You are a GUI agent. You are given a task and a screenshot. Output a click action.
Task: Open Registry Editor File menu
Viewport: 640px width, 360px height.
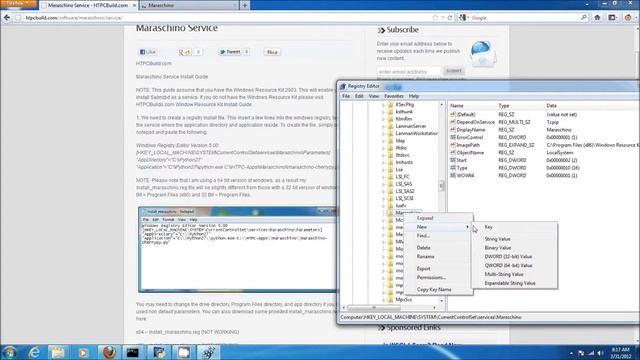point(346,96)
